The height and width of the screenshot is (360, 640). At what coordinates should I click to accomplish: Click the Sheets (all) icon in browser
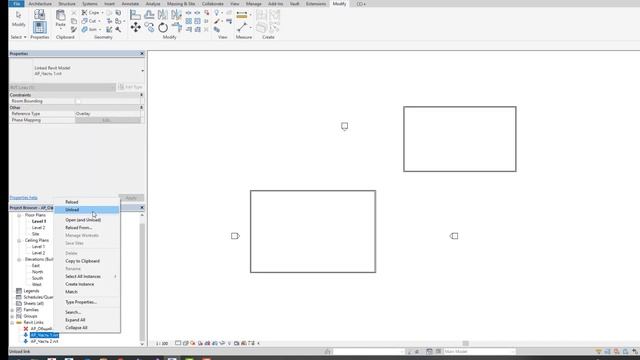pyautogui.click(x=19, y=303)
